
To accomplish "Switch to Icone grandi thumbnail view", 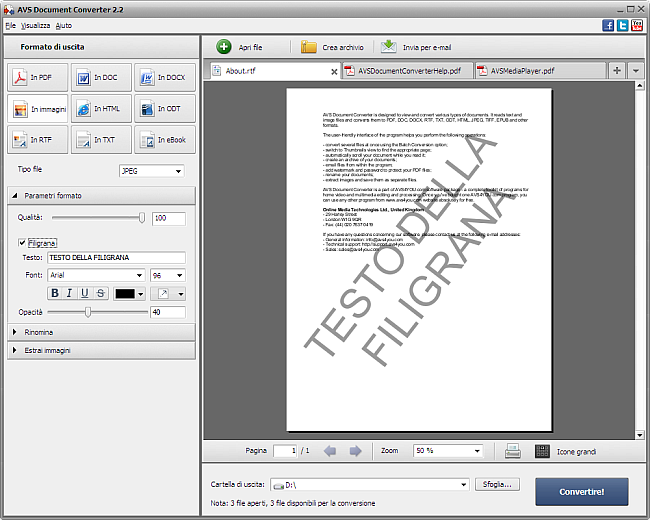I will [566, 451].
